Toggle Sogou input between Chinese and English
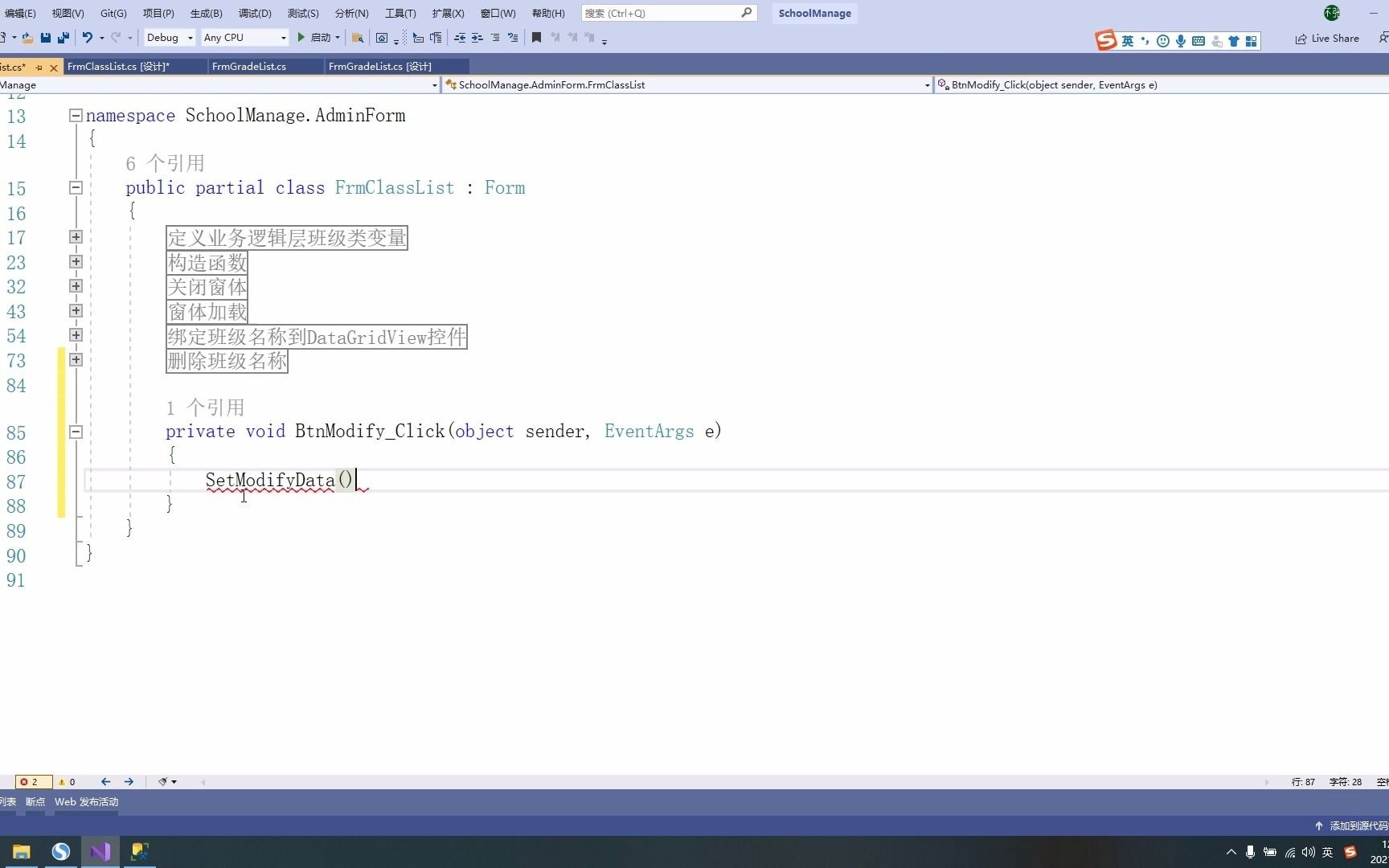The height and width of the screenshot is (868, 1389). tap(1129, 40)
